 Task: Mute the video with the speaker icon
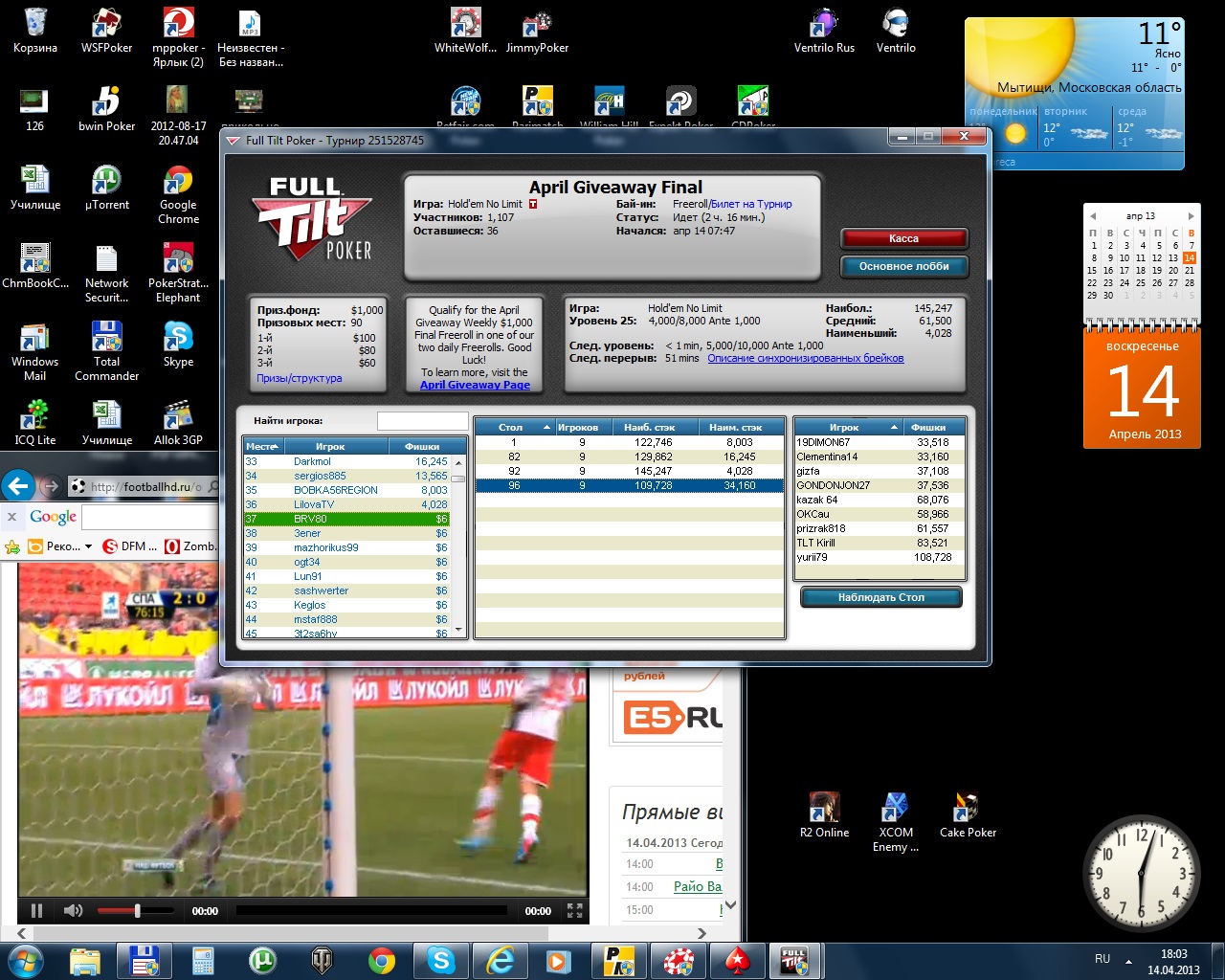click(73, 911)
